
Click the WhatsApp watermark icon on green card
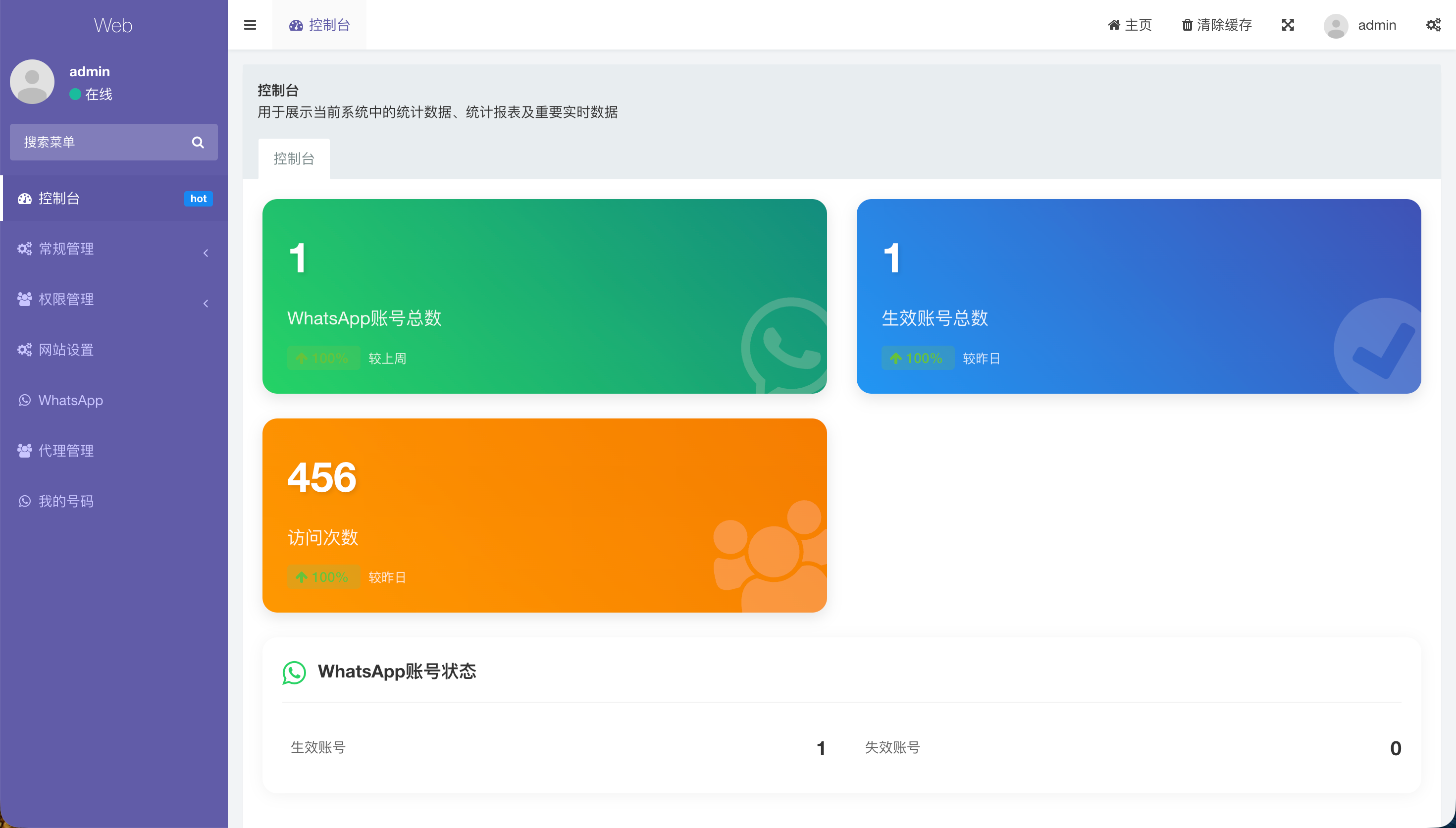click(x=784, y=345)
